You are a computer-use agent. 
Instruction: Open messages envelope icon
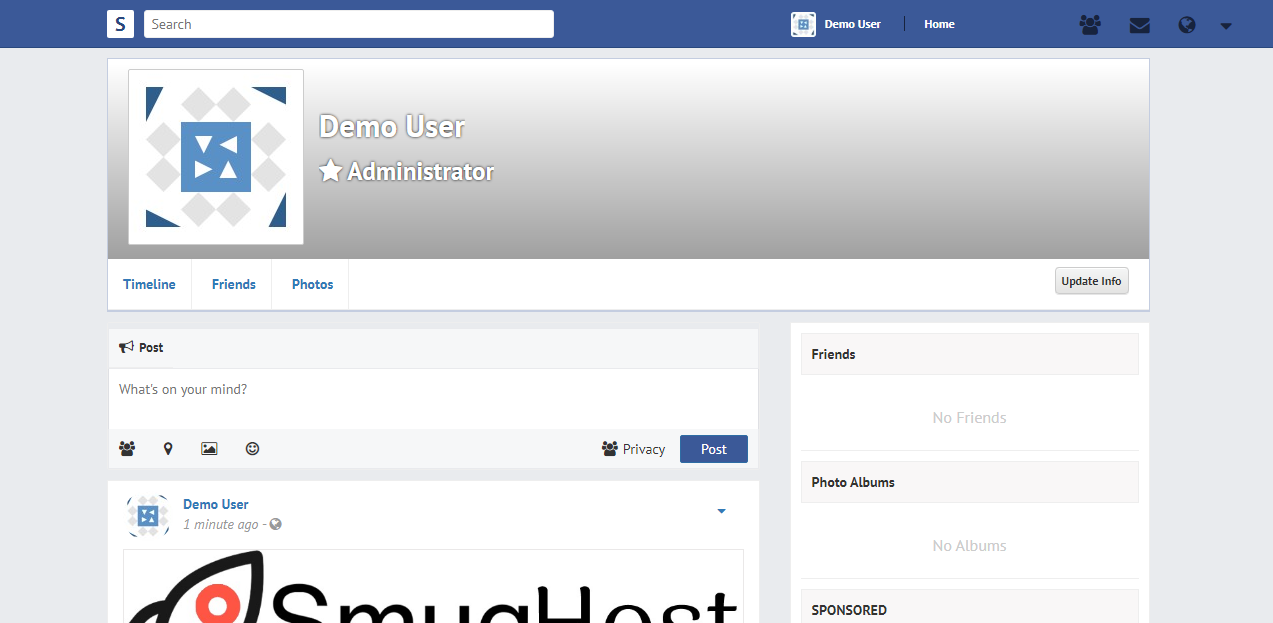pyautogui.click(x=1140, y=25)
